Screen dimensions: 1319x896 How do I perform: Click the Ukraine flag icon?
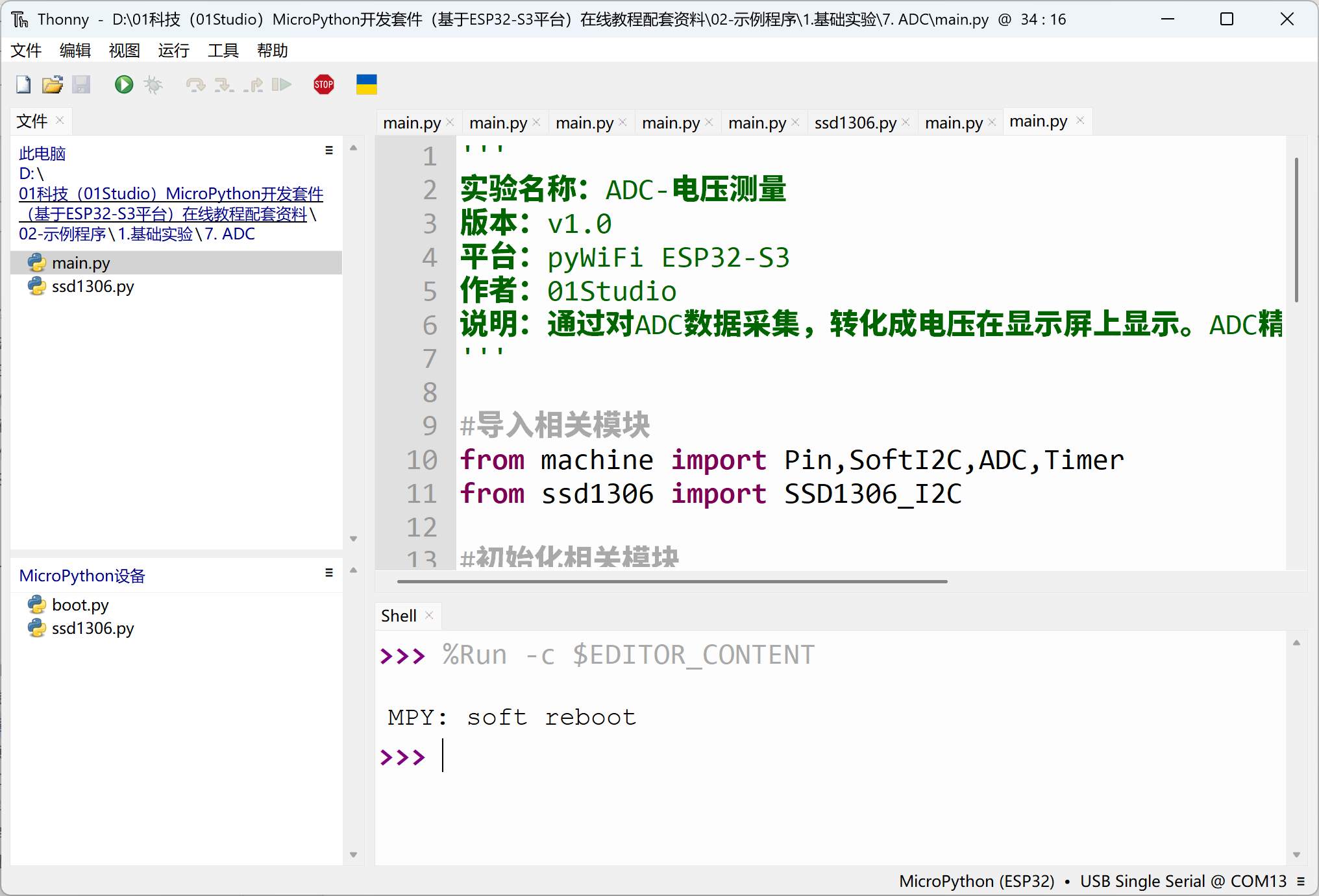[366, 84]
